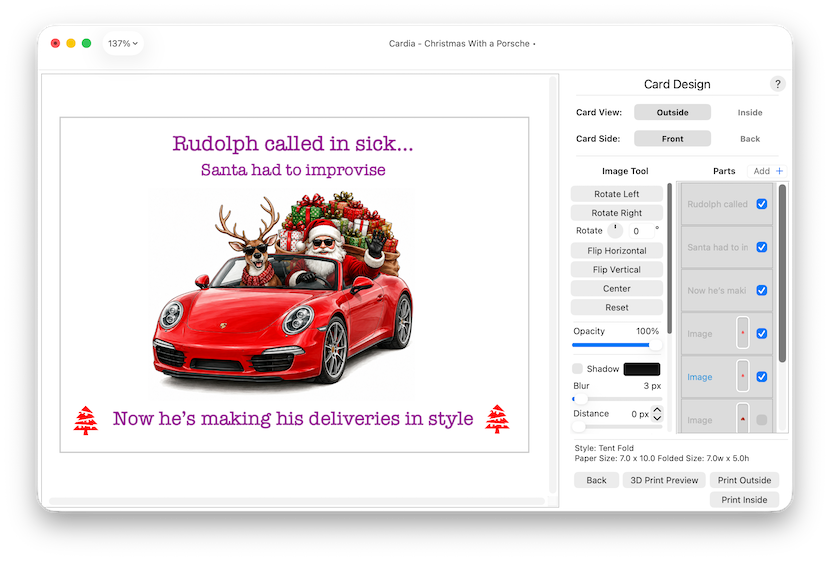
Task: Select the first Image part thumbnail
Action: tap(743, 333)
